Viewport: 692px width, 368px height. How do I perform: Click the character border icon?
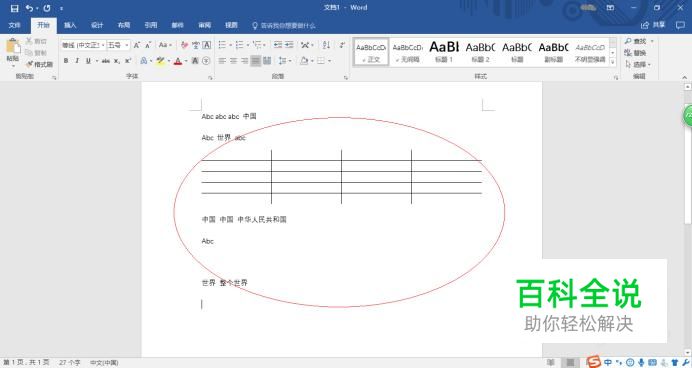click(207, 45)
